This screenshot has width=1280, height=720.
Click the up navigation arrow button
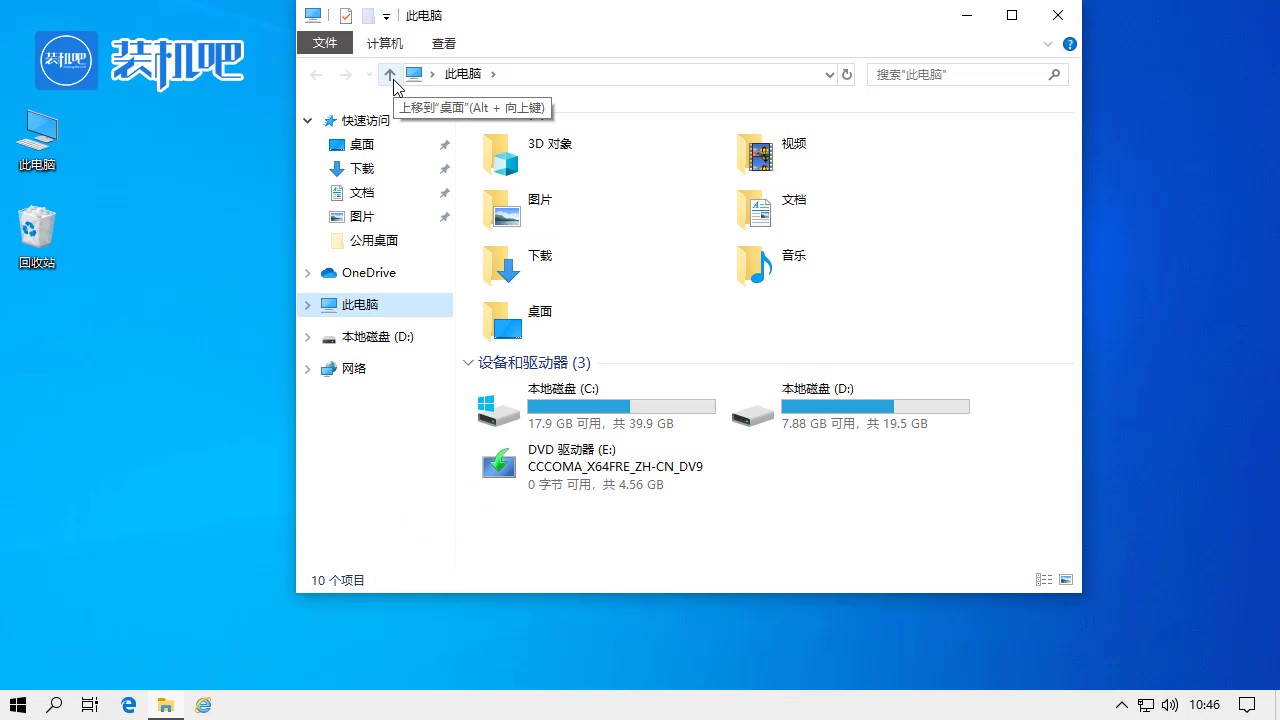pos(389,74)
